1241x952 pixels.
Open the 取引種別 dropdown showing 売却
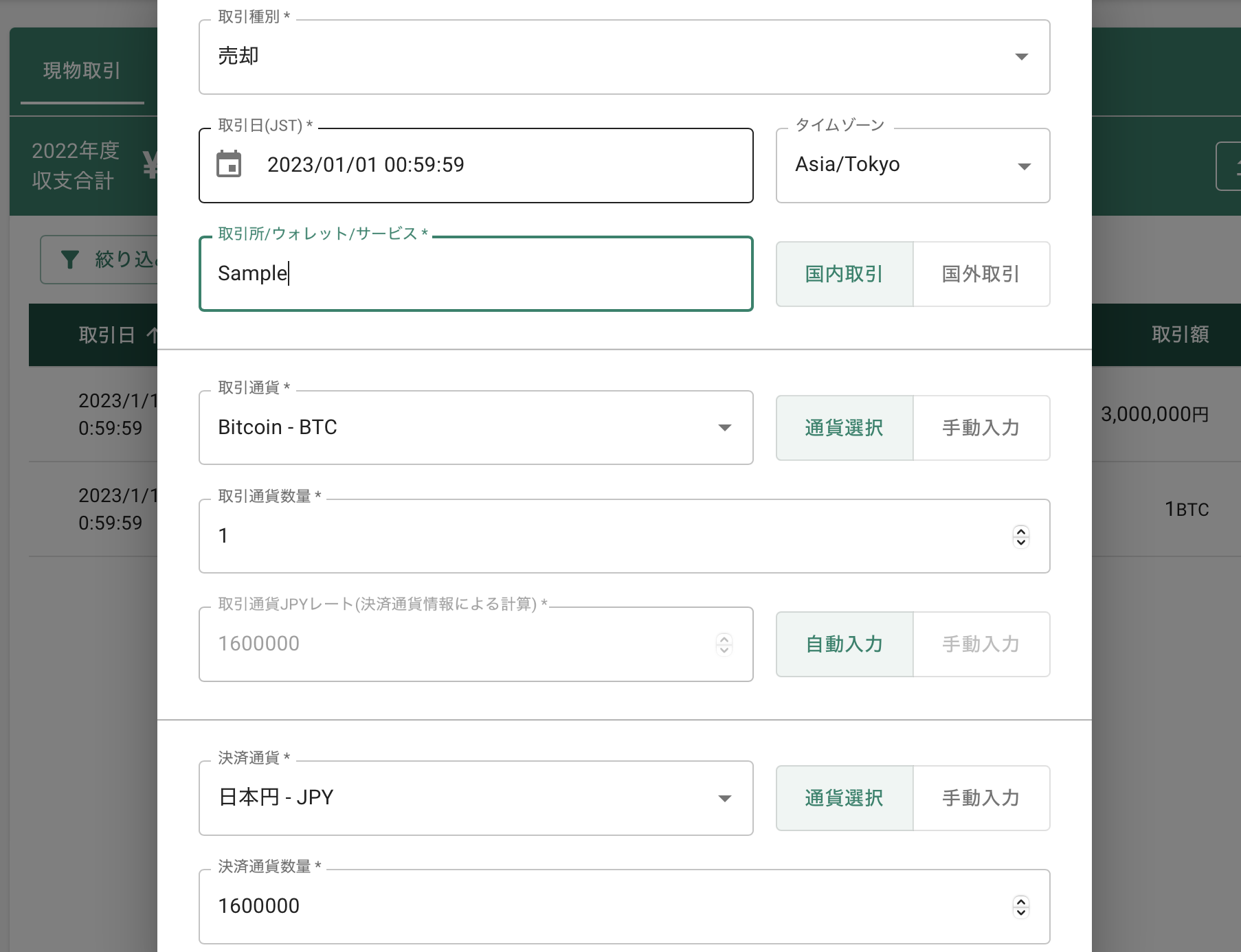pyautogui.click(x=624, y=57)
